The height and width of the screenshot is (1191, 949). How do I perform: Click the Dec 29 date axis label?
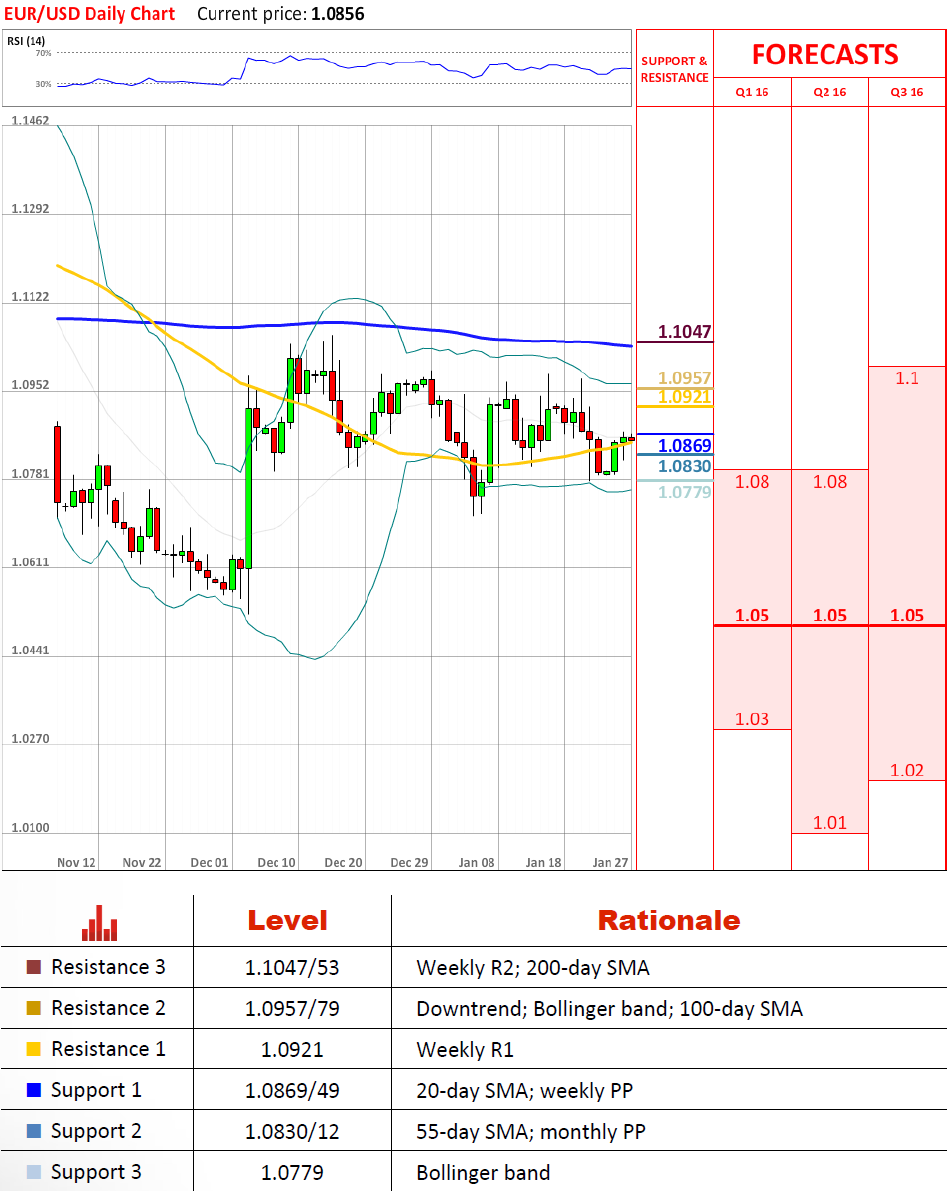(x=410, y=862)
